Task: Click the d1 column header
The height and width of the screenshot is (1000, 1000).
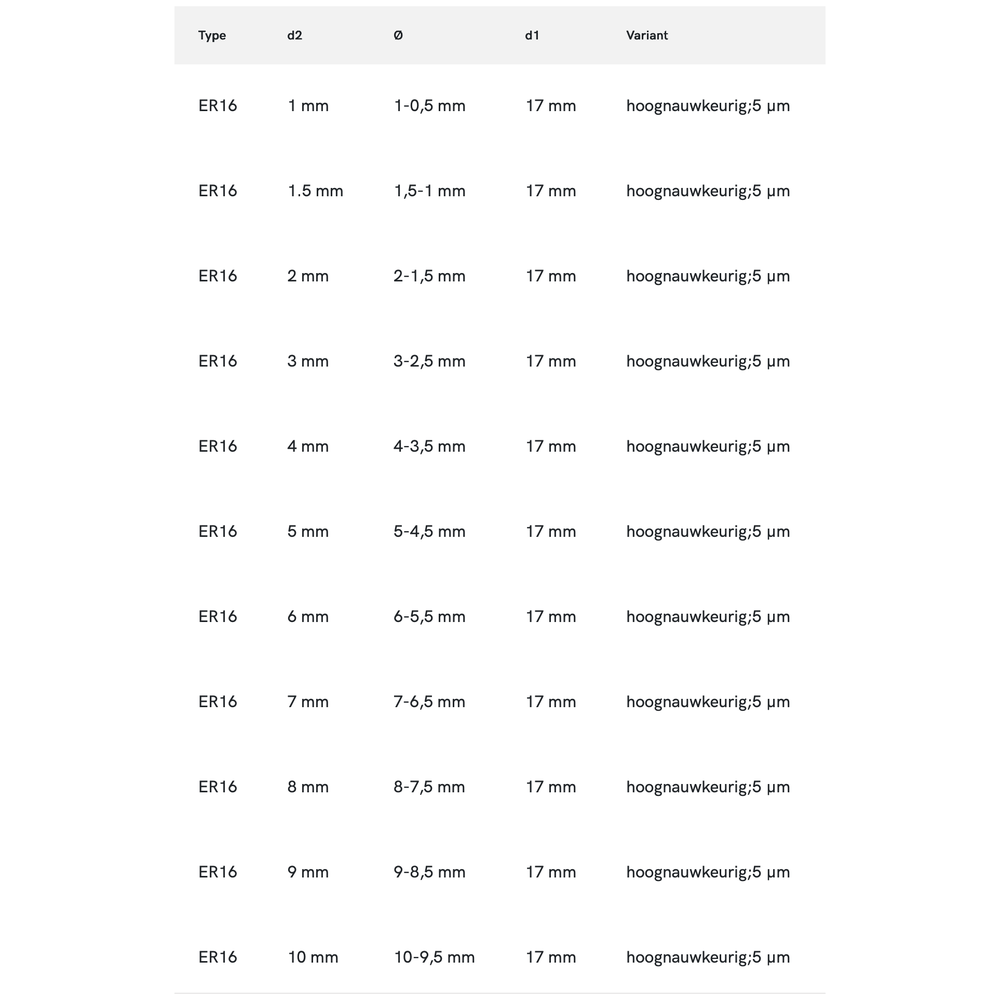Action: tap(533, 36)
